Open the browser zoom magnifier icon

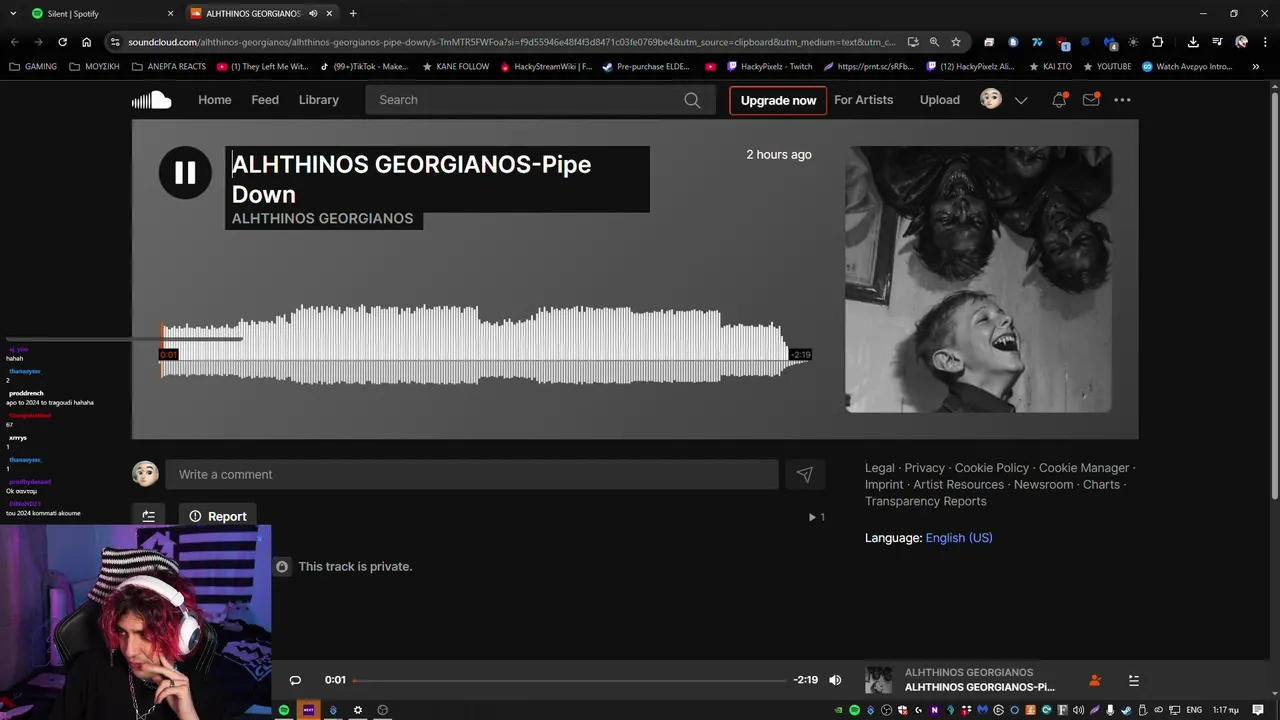934,42
